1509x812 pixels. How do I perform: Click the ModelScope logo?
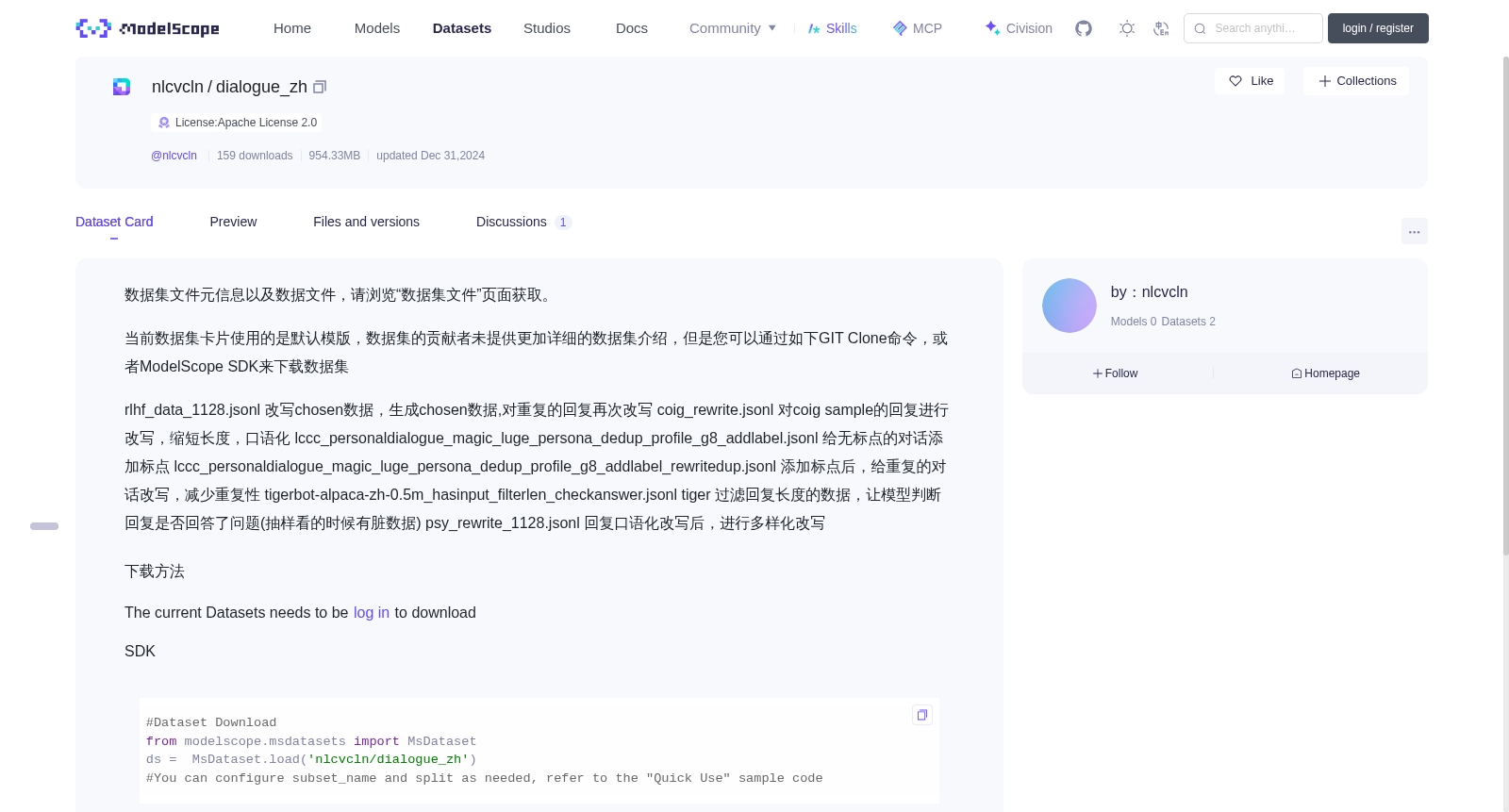147,28
